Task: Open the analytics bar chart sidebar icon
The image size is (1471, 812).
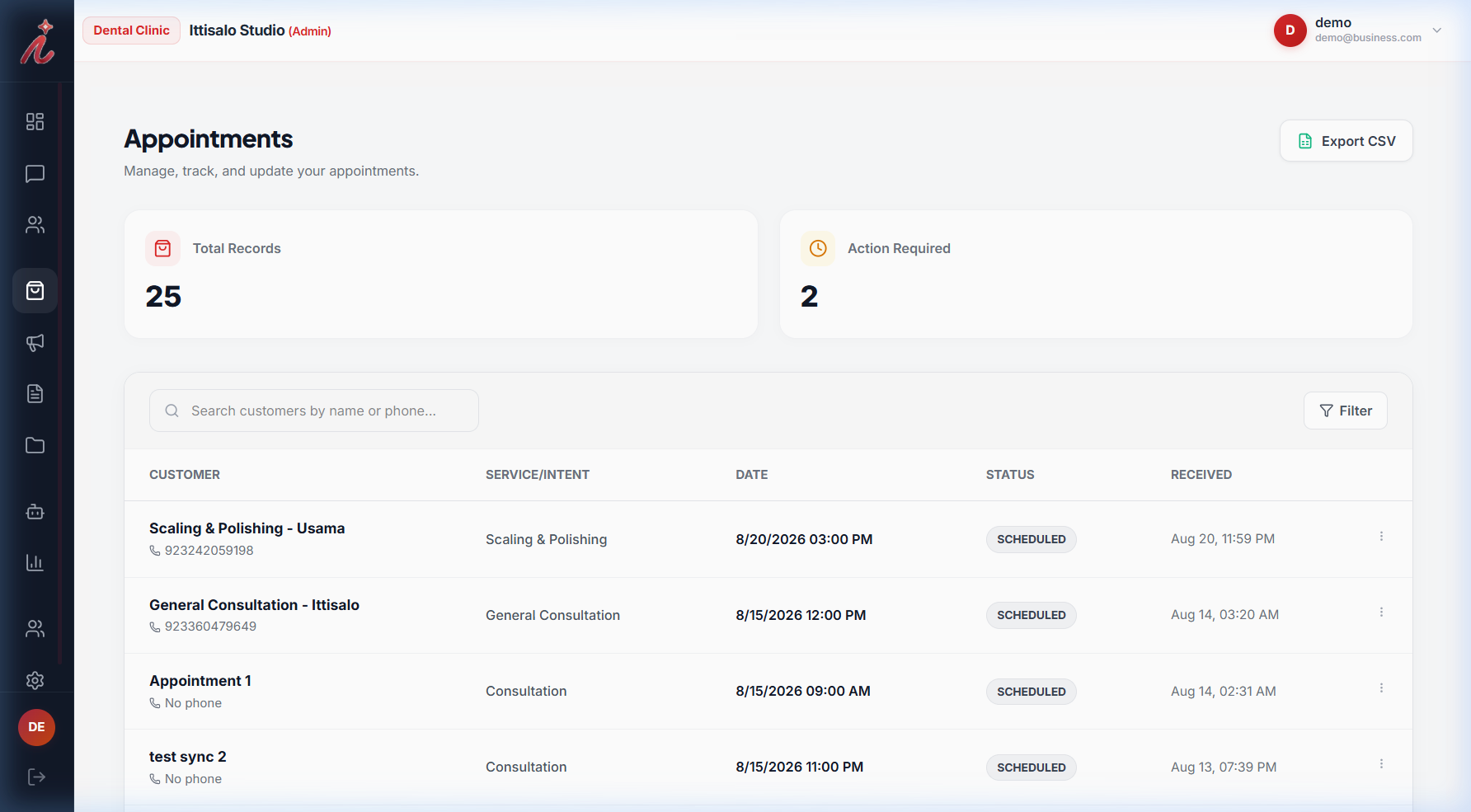Action: (35, 563)
